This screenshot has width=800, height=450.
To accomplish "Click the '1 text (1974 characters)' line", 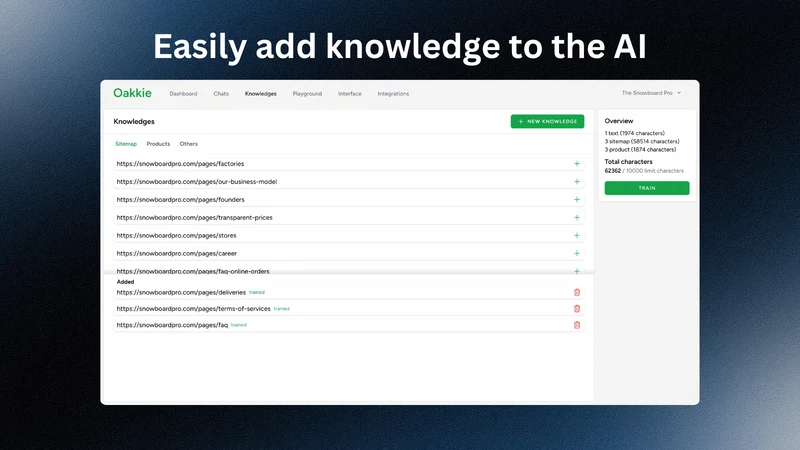I will 635,133.
